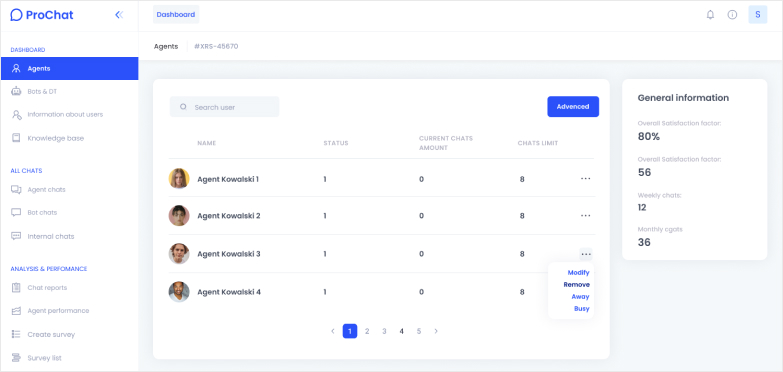Image resolution: width=783 pixels, height=372 pixels.
Task: Select the Agents breadcrumb tab
Action: coord(166,46)
